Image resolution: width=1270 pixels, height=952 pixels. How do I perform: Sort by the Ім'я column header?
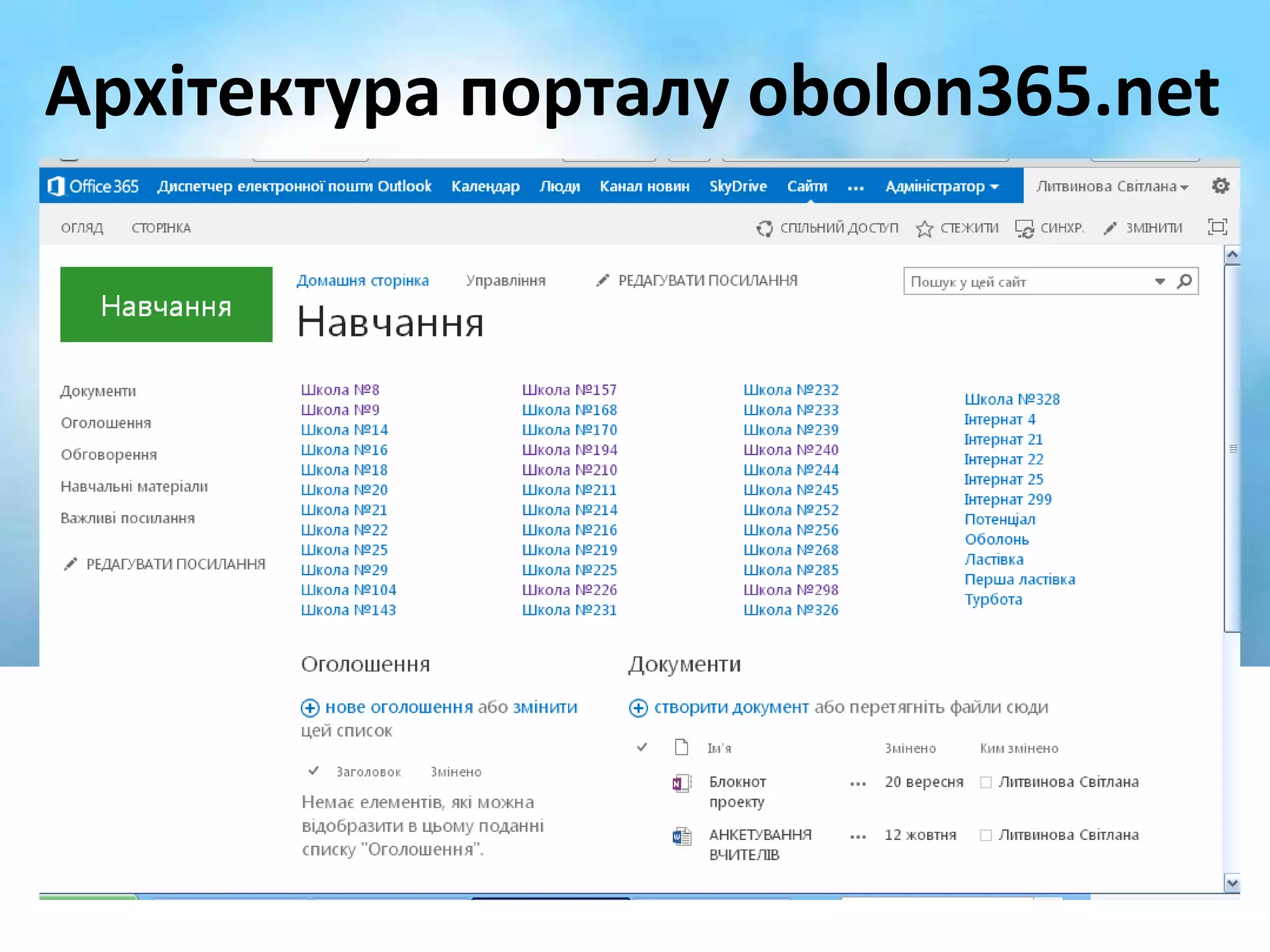pos(719,748)
